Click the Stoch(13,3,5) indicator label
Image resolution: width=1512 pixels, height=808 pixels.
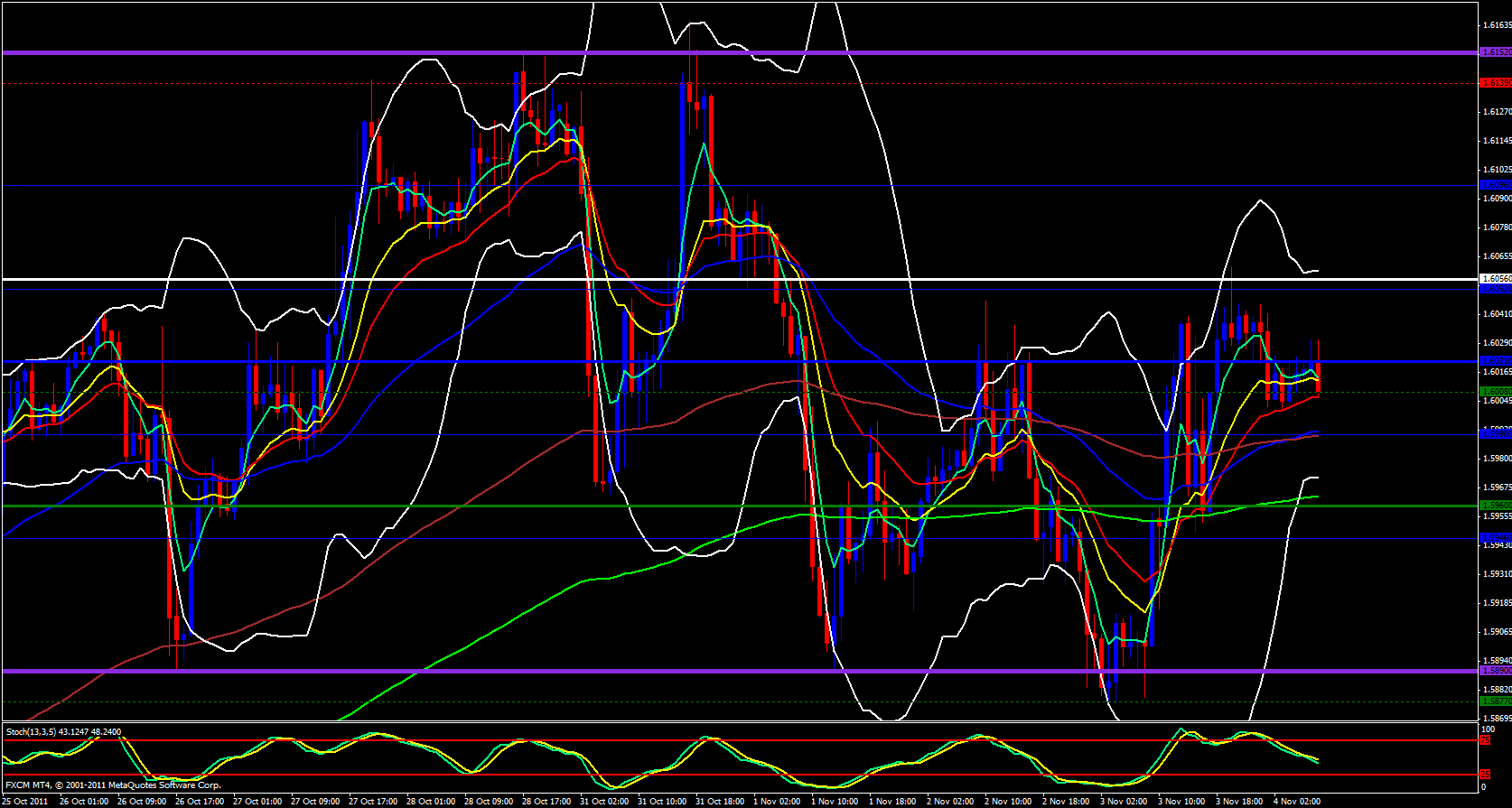tap(63, 731)
